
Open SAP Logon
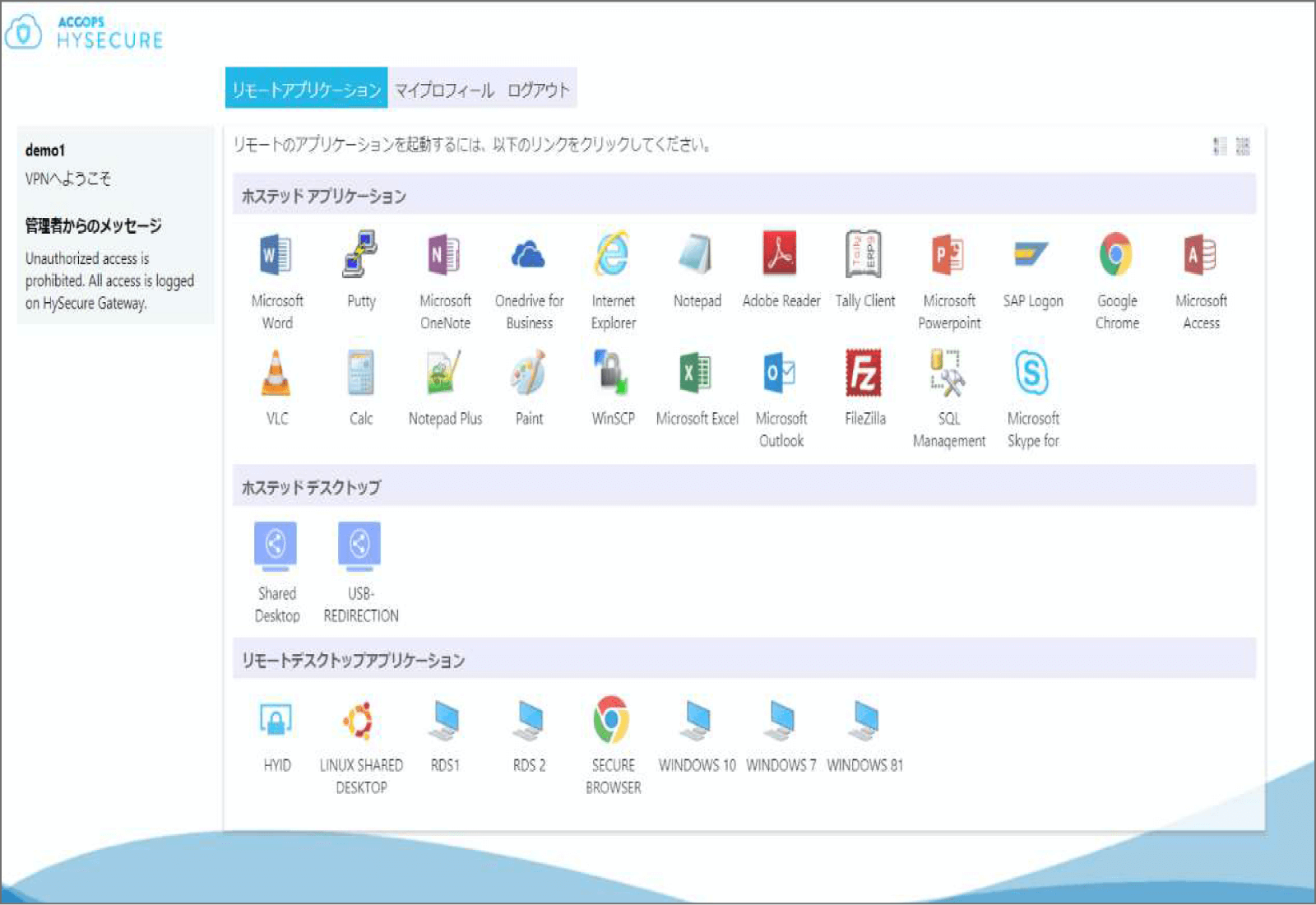(x=1032, y=254)
